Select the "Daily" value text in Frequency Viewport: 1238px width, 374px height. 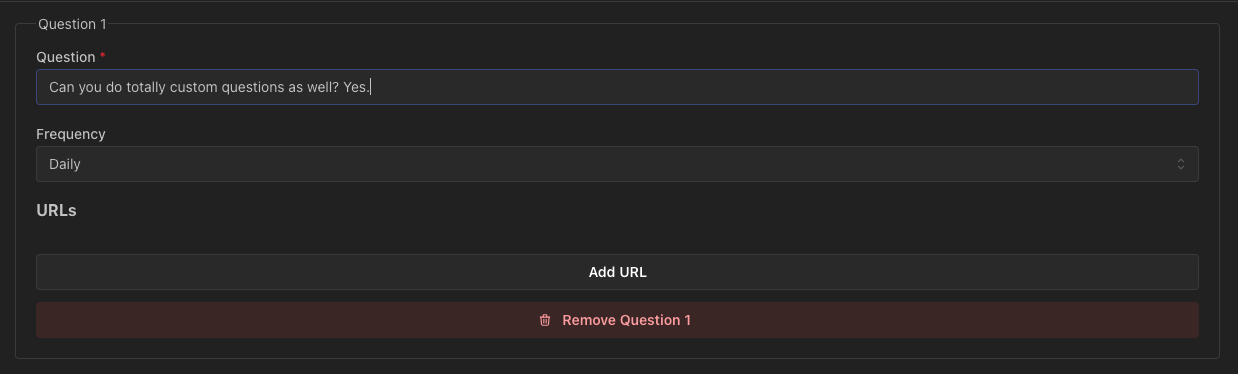(x=65, y=164)
